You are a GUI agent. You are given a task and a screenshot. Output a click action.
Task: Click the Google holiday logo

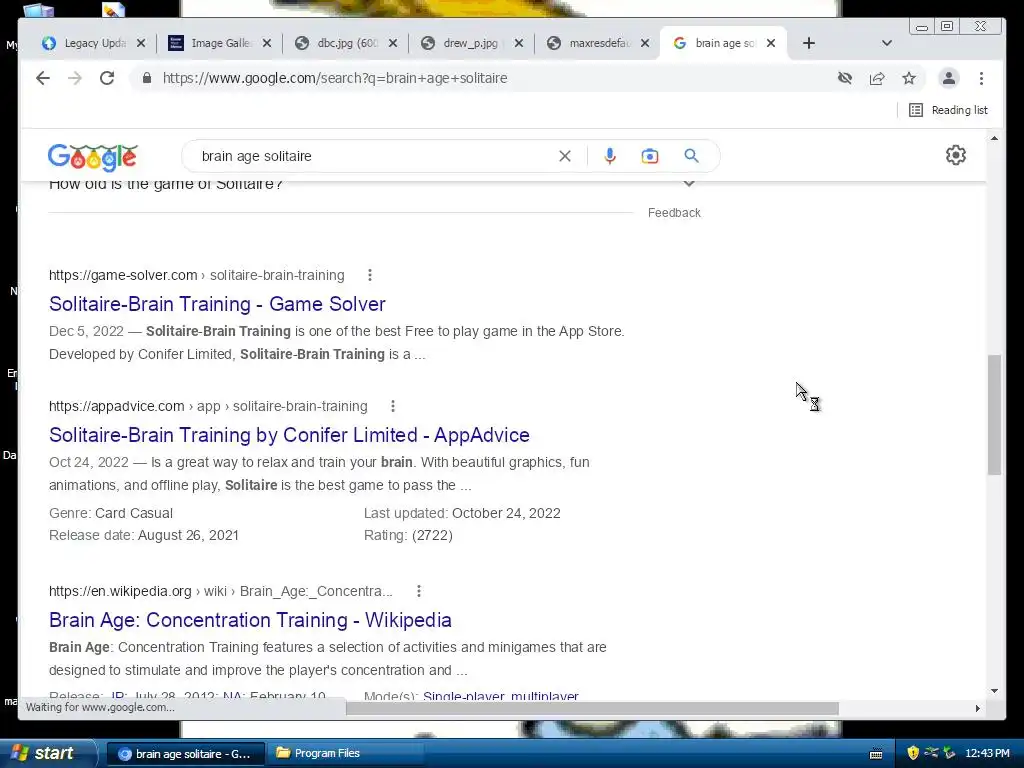click(93, 157)
